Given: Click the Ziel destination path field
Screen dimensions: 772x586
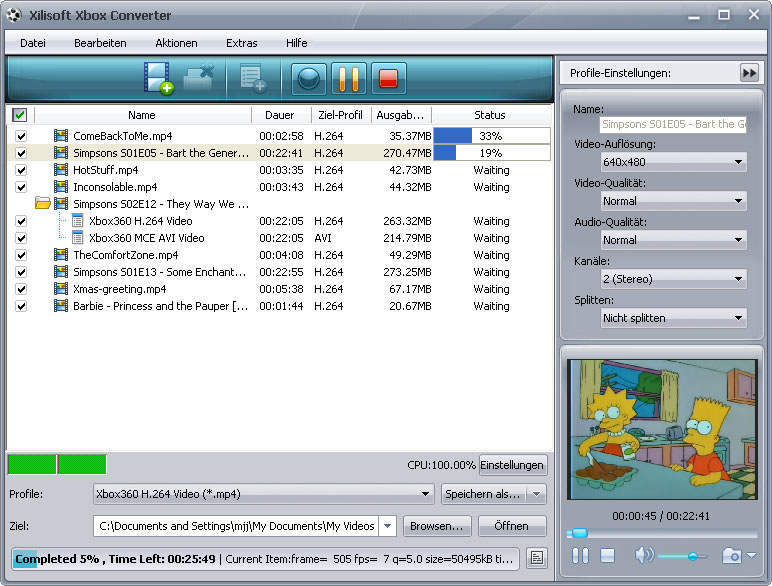Looking at the screenshot, I should (236, 526).
